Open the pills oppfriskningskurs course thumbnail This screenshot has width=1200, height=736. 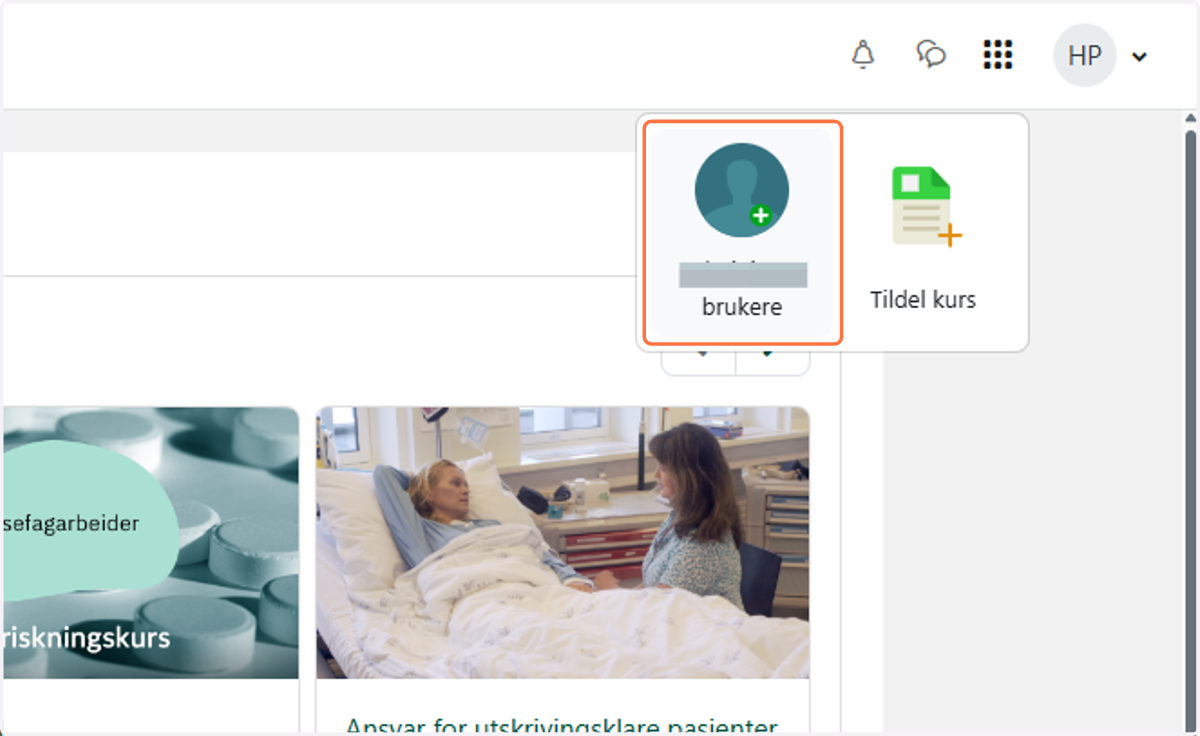coord(151,543)
